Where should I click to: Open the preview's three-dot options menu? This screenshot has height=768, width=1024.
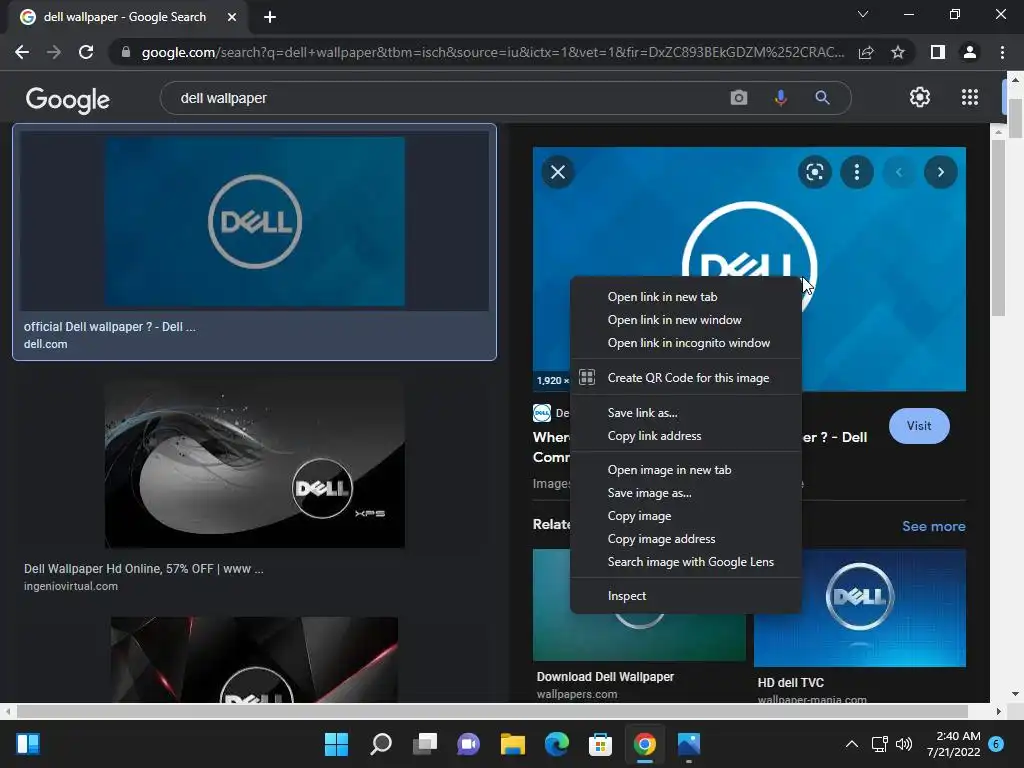click(857, 172)
